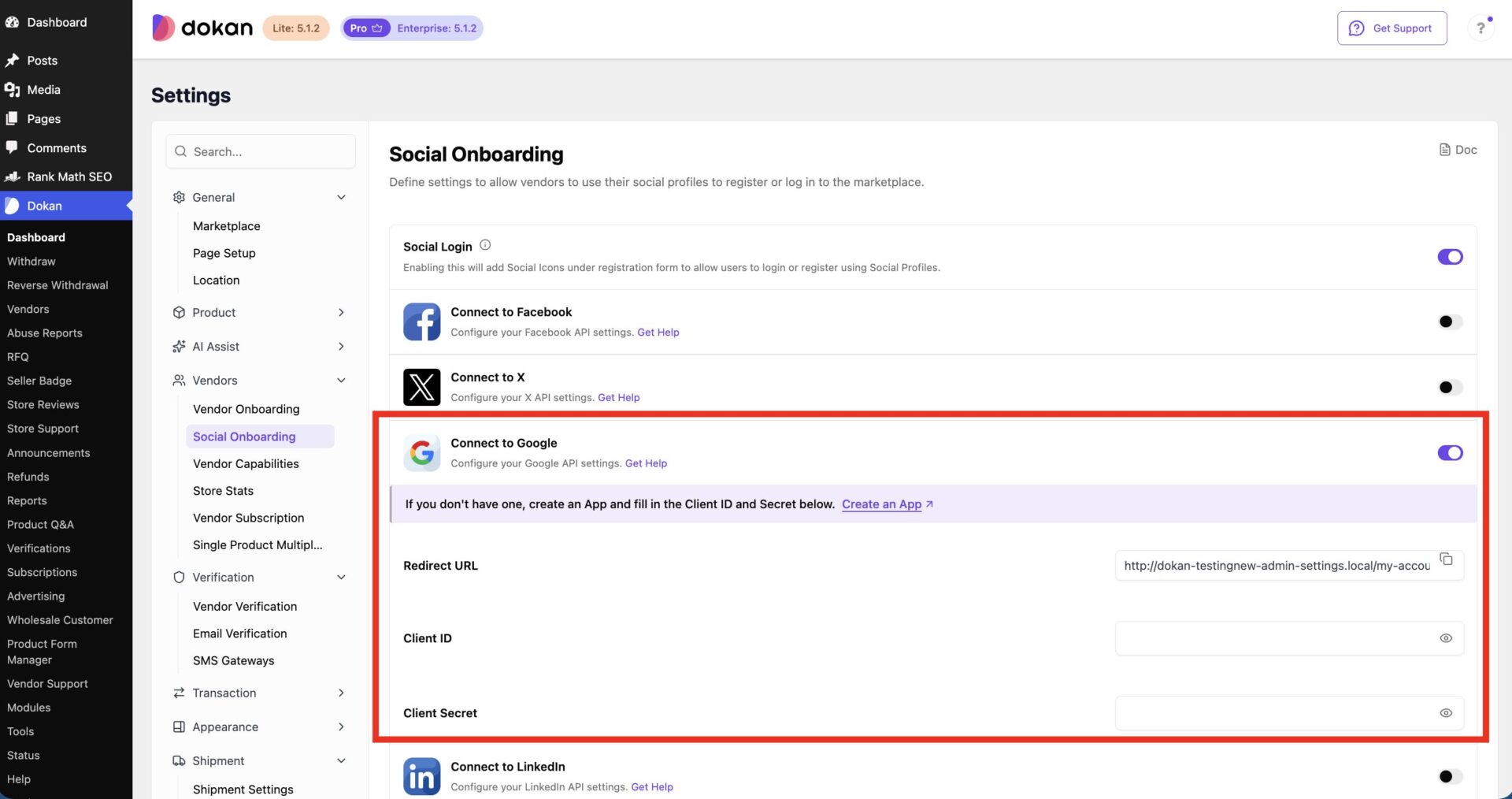Click the LinkedIn logo icon
This screenshot has width=1512, height=799.
click(422, 776)
